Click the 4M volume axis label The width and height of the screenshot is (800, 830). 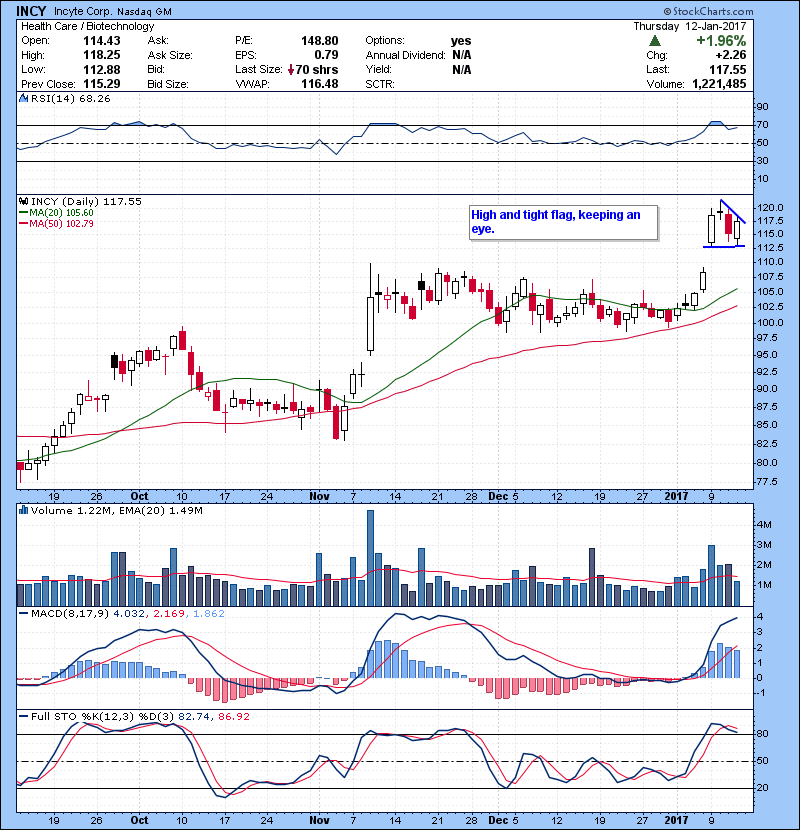[x=765, y=525]
